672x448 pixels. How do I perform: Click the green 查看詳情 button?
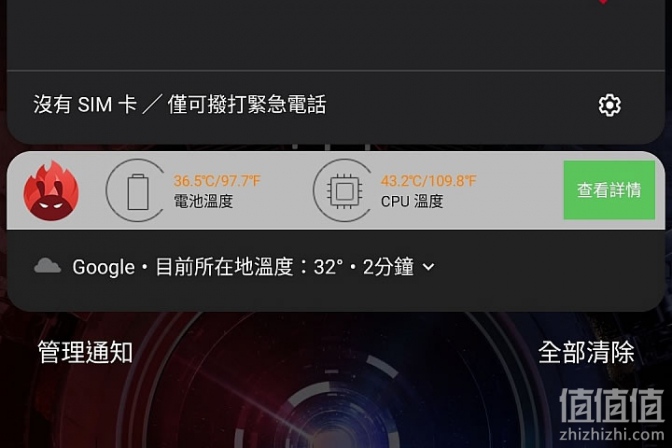pyautogui.click(x=609, y=190)
